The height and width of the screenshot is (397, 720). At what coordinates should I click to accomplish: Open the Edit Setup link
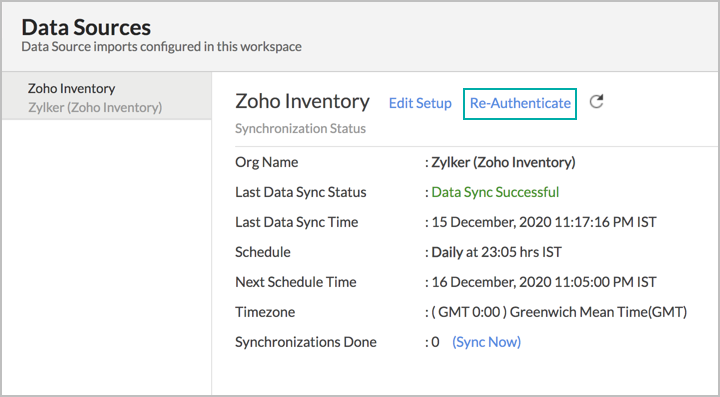[x=420, y=103]
